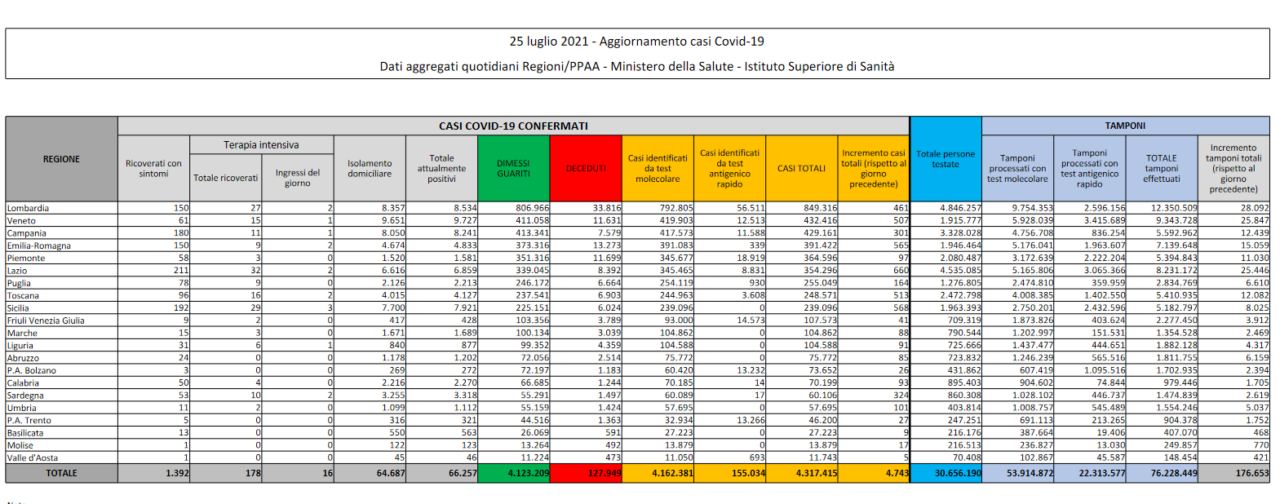Select Lombardia's tamponi total 12.350.509
This screenshot has height=504, width=1280.
[1173, 208]
